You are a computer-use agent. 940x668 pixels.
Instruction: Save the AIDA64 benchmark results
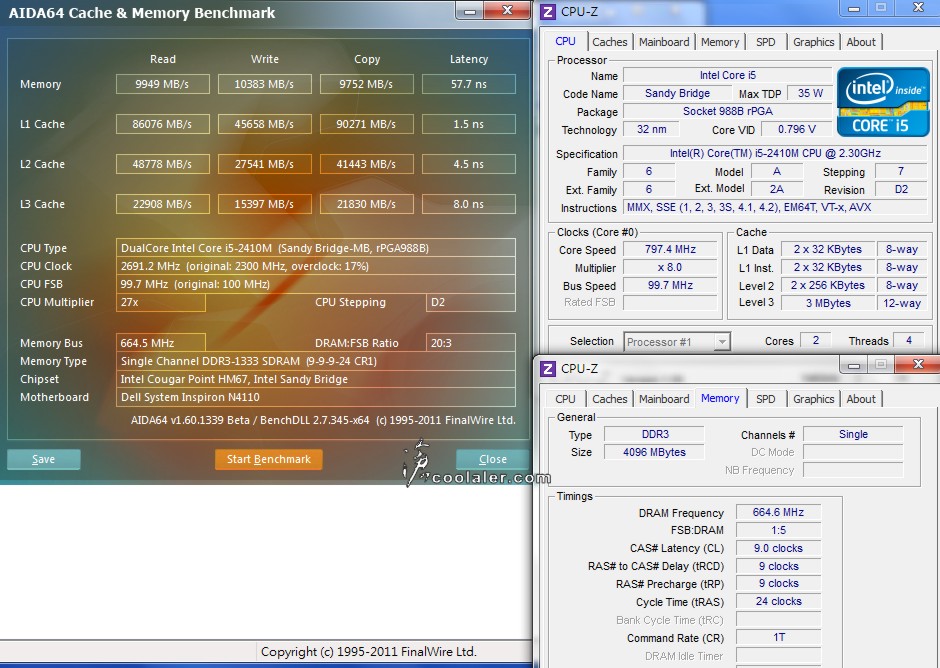tap(44, 459)
